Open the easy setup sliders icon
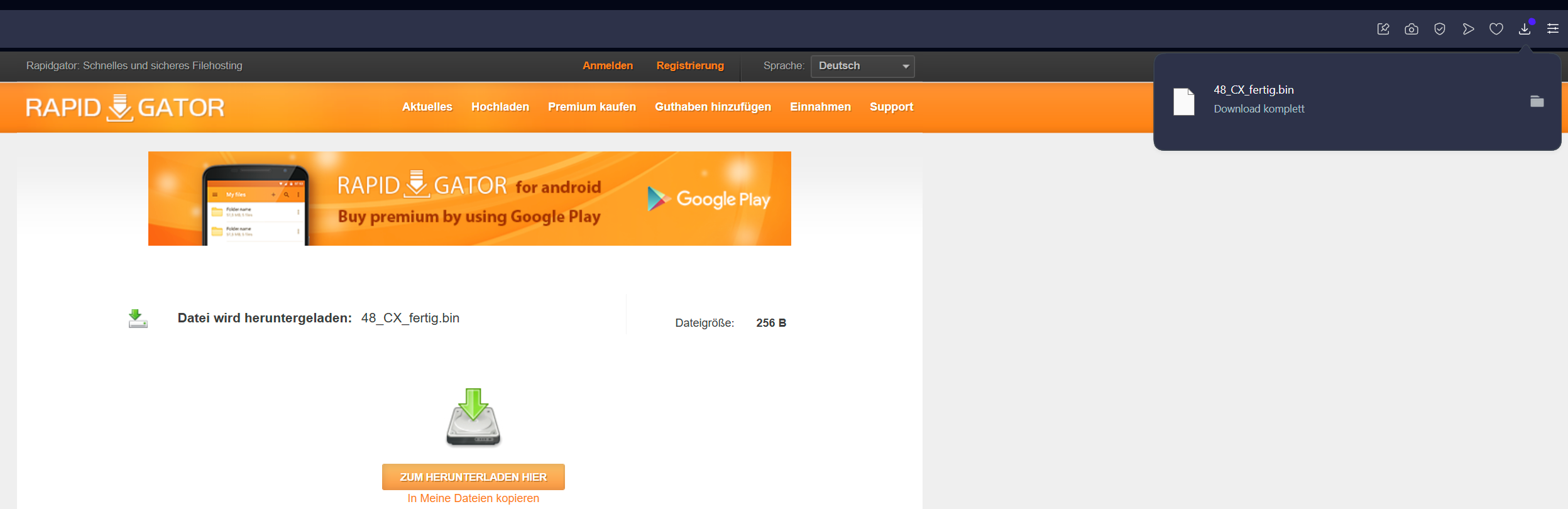The height and width of the screenshot is (509, 1568). click(1553, 29)
